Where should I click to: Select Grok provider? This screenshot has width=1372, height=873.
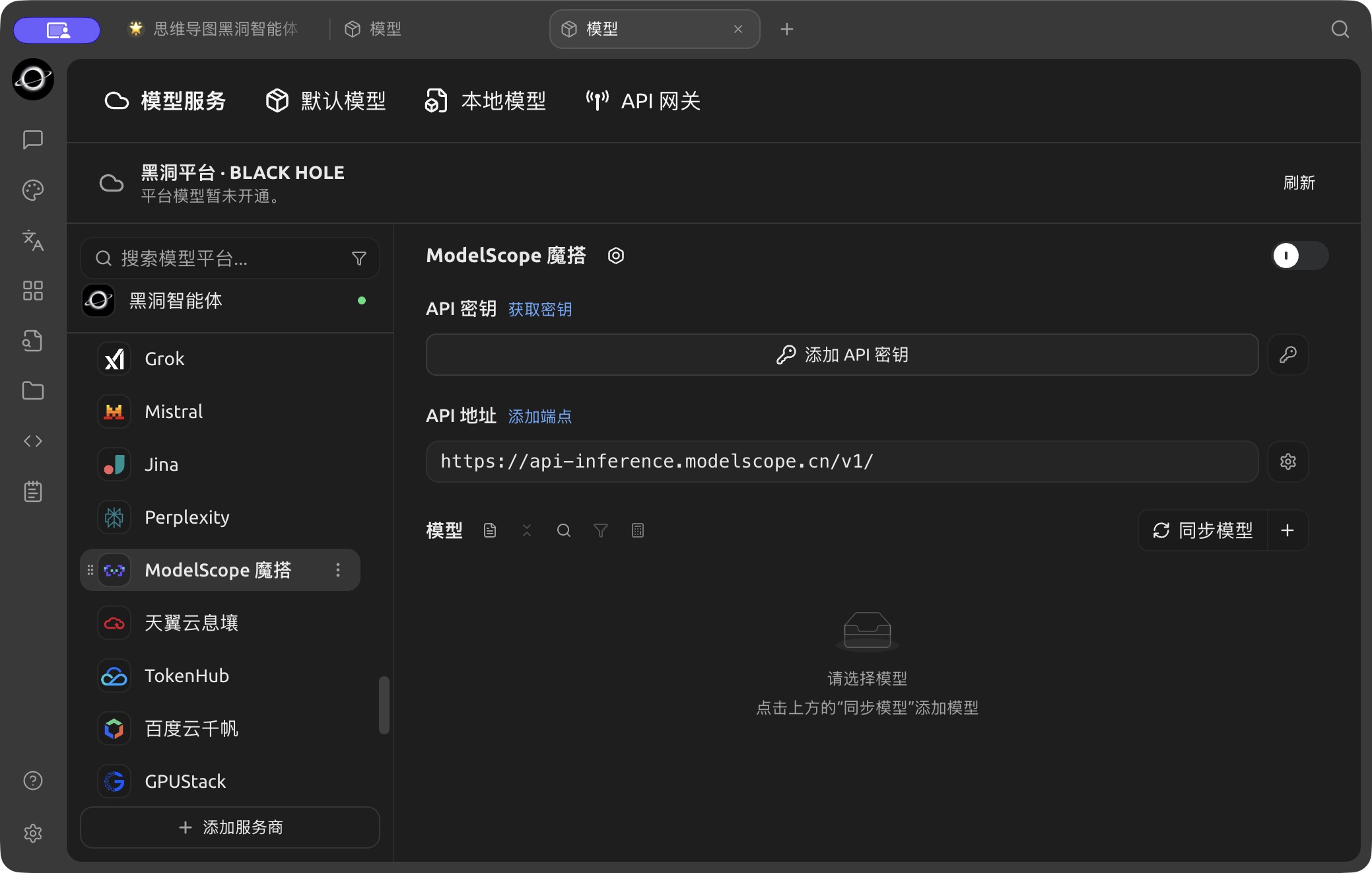point(220,359)
